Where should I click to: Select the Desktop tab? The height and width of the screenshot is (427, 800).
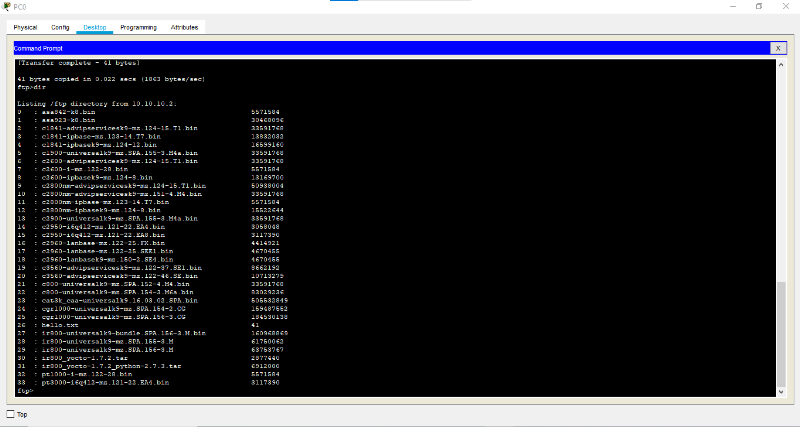[95, 27]
